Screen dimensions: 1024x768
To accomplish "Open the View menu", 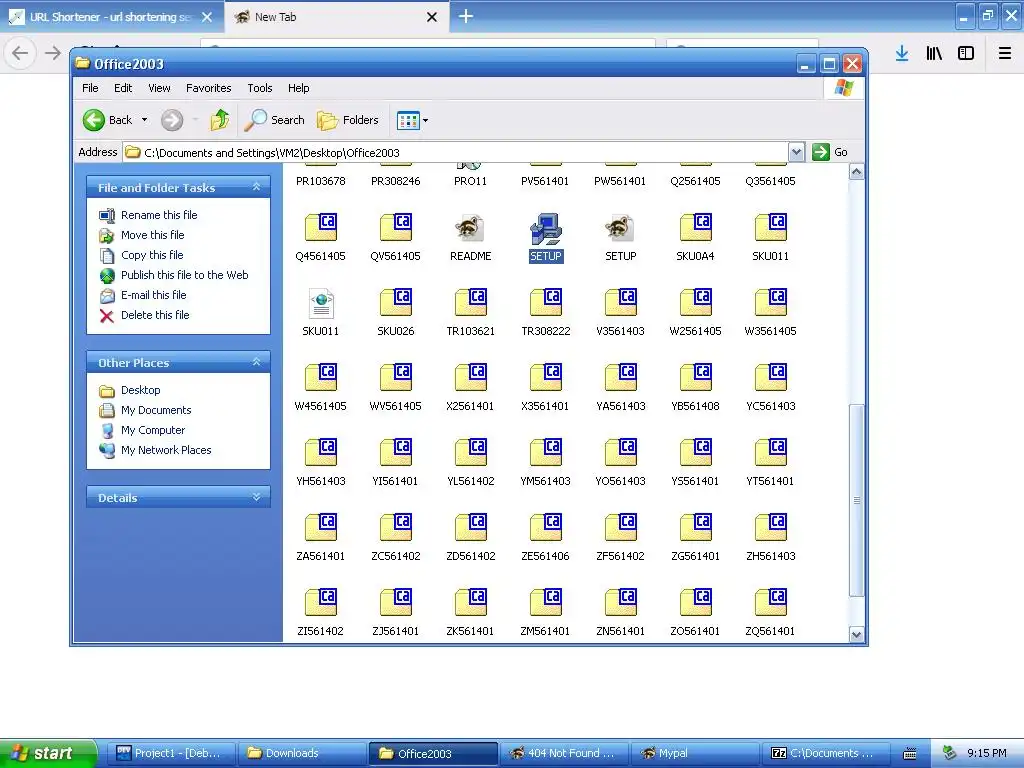I will tap(159, 88).
